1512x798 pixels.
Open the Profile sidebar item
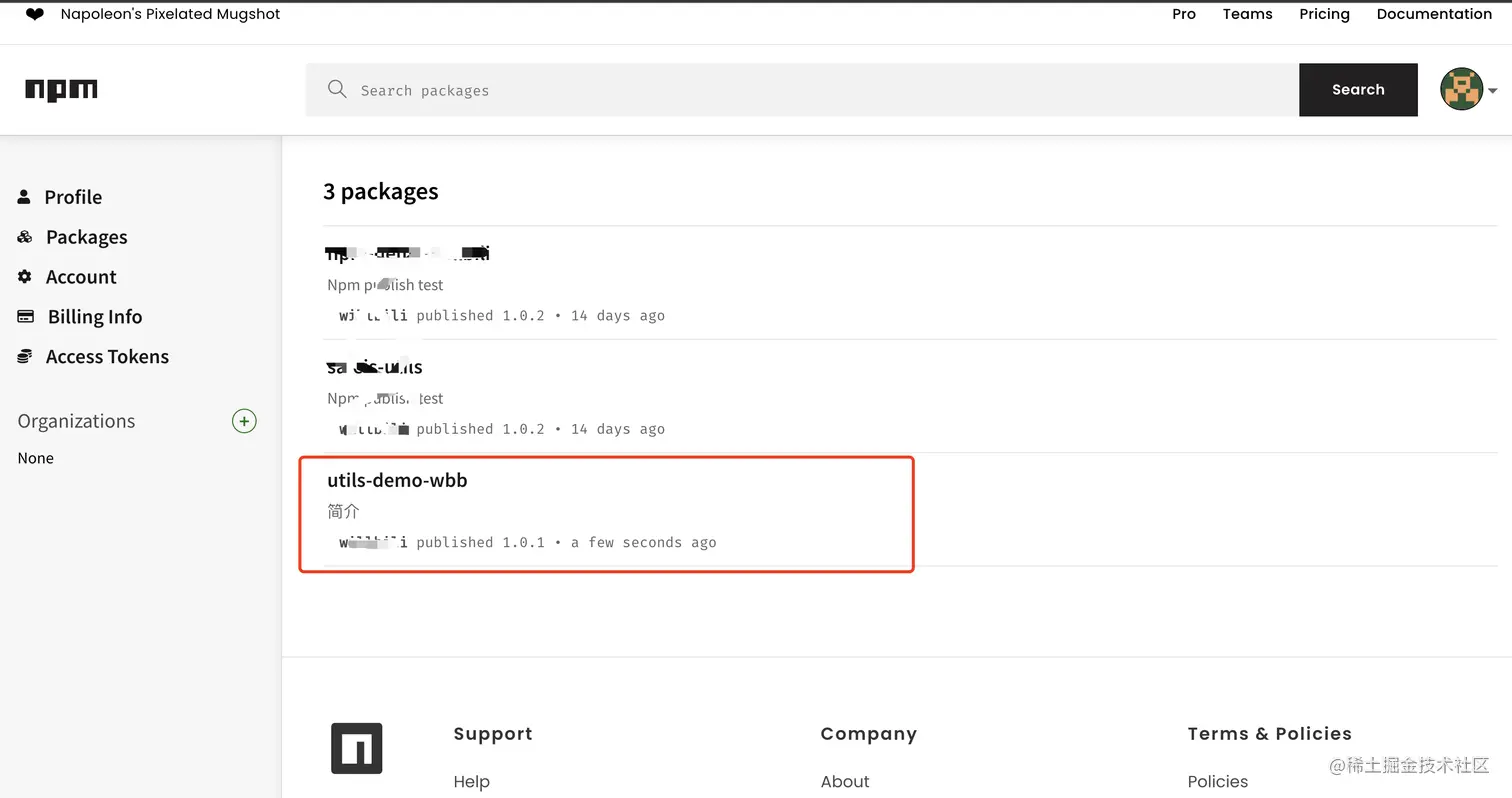tap(73, 197)
